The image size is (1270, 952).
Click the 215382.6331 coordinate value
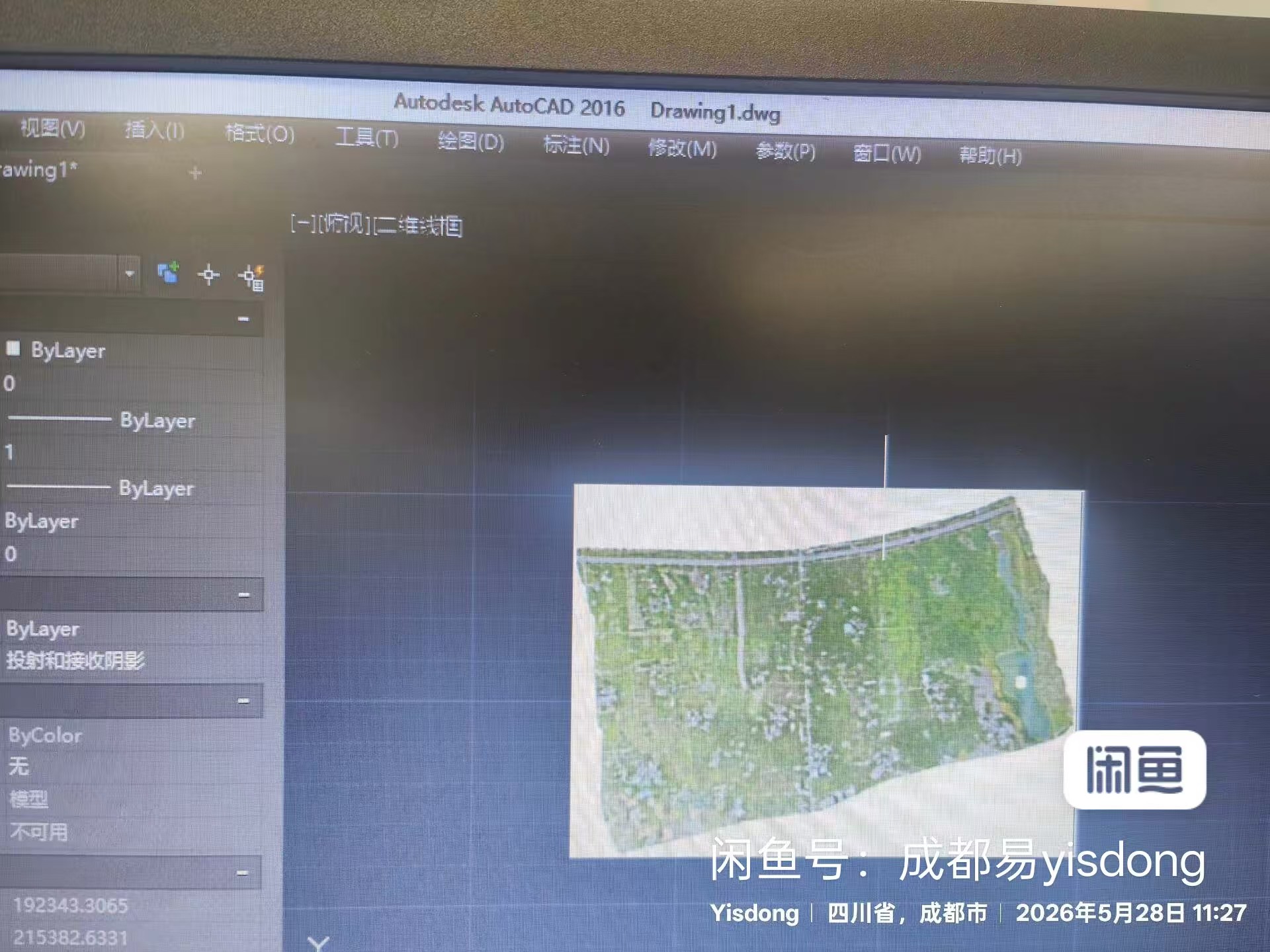point(70,937)
